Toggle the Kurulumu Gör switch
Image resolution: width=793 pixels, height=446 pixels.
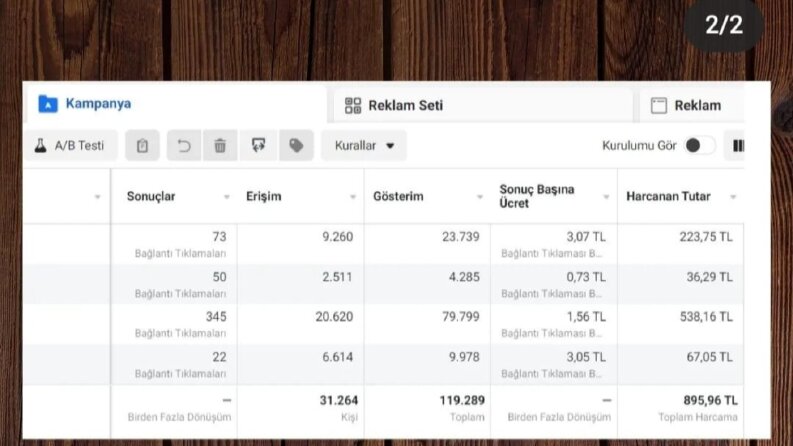700,146
